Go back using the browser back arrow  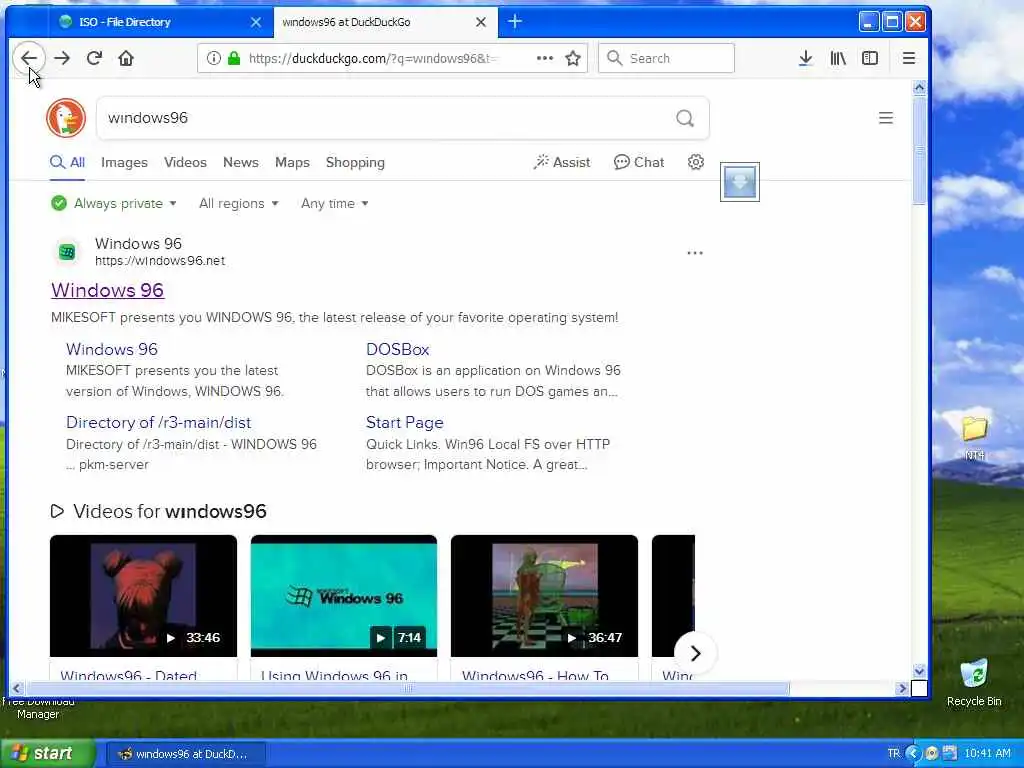pos(29,58)
